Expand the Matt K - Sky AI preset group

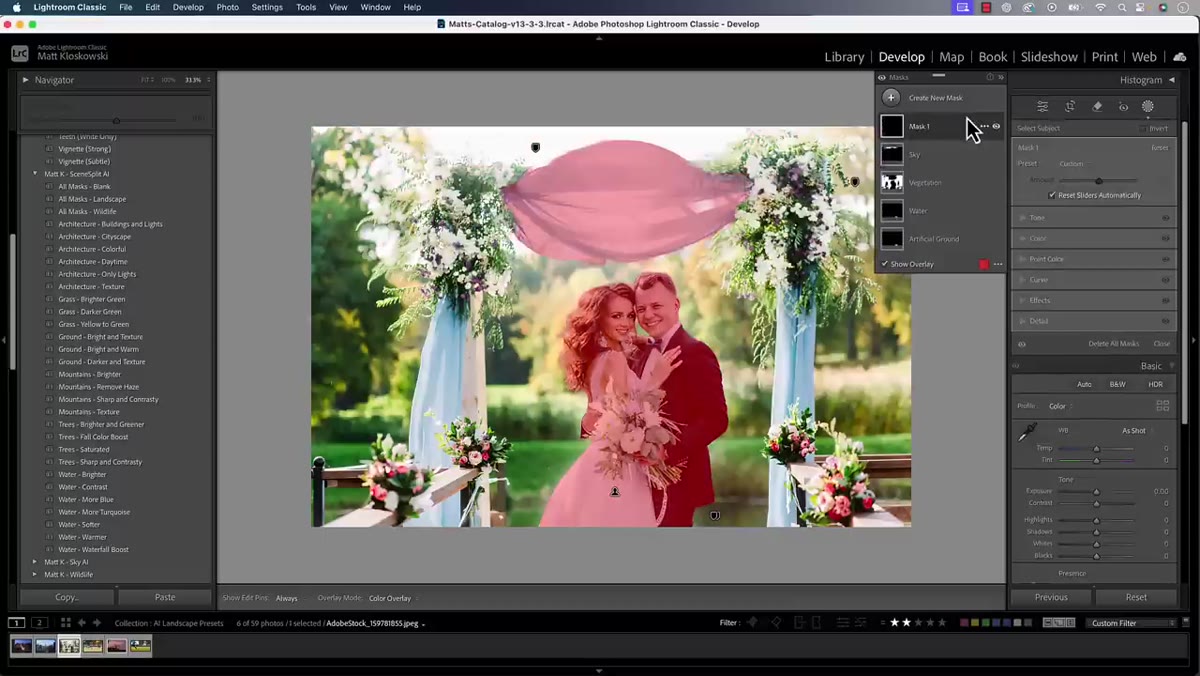click(x=35, y=562)
